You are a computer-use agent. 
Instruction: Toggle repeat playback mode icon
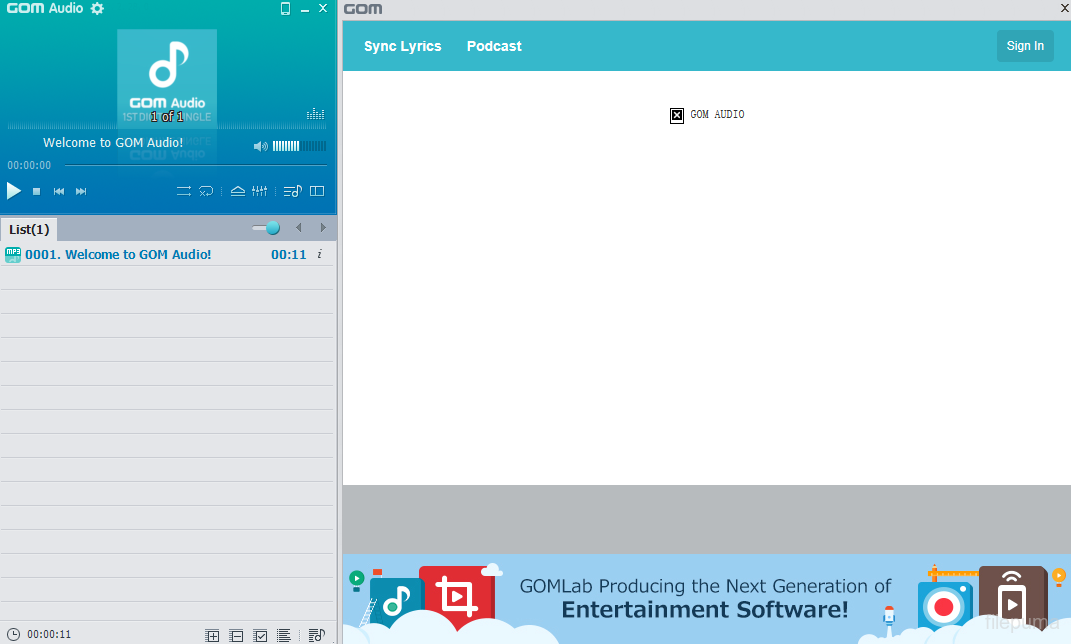coord(184,191)
